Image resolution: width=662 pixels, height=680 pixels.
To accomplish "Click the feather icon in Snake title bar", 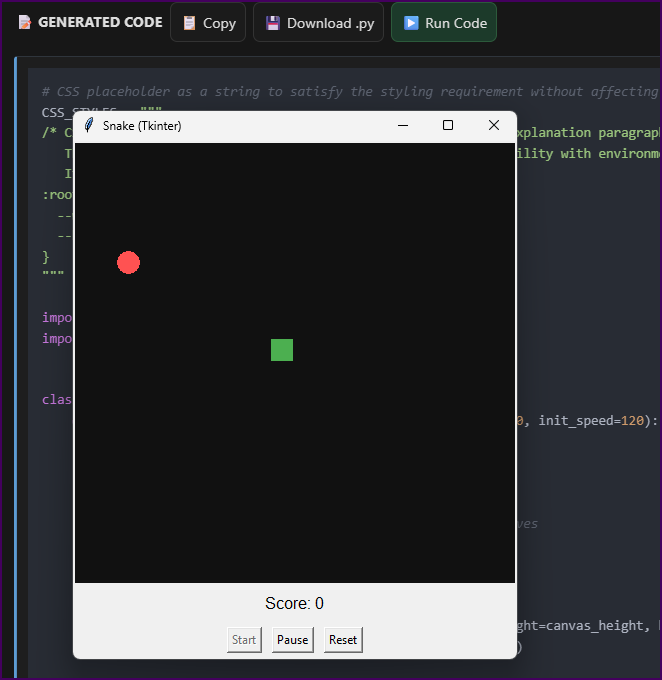I will 89,125.
